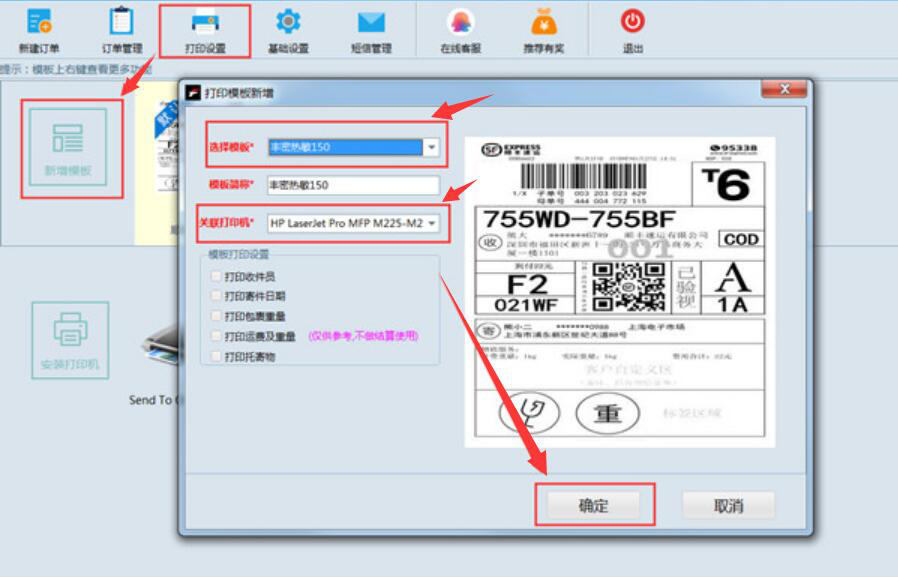Enable 打印运费及重量 checkbox

216,336
